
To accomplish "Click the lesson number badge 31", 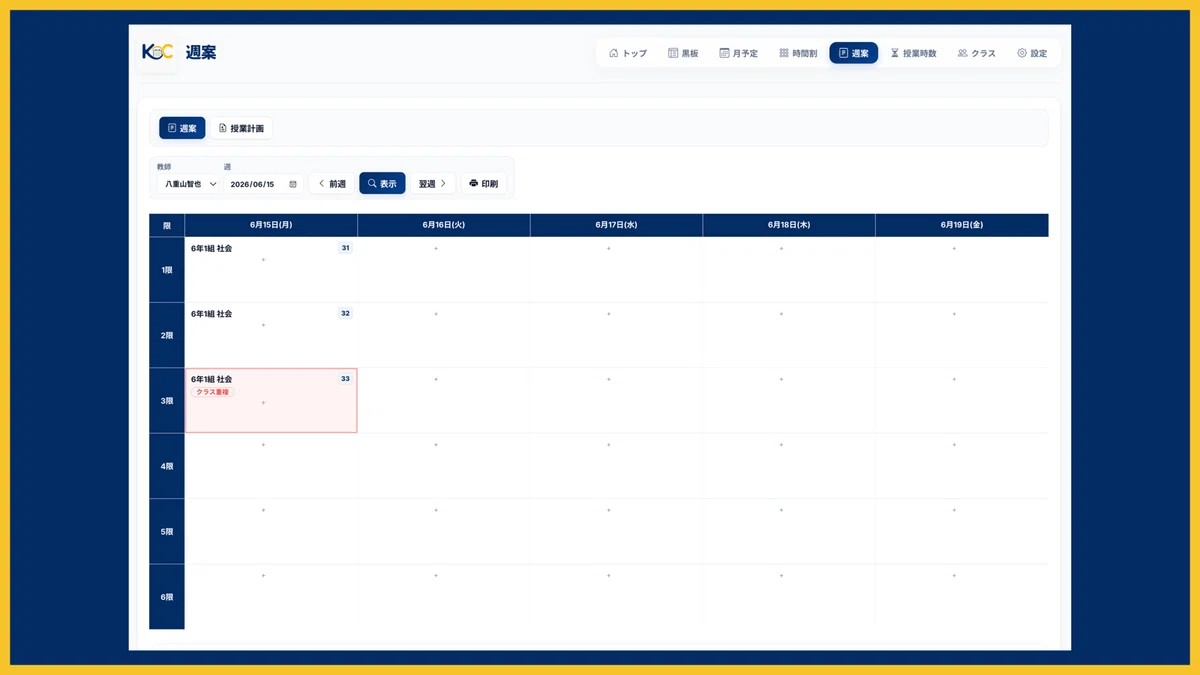I will pos(345,248).
